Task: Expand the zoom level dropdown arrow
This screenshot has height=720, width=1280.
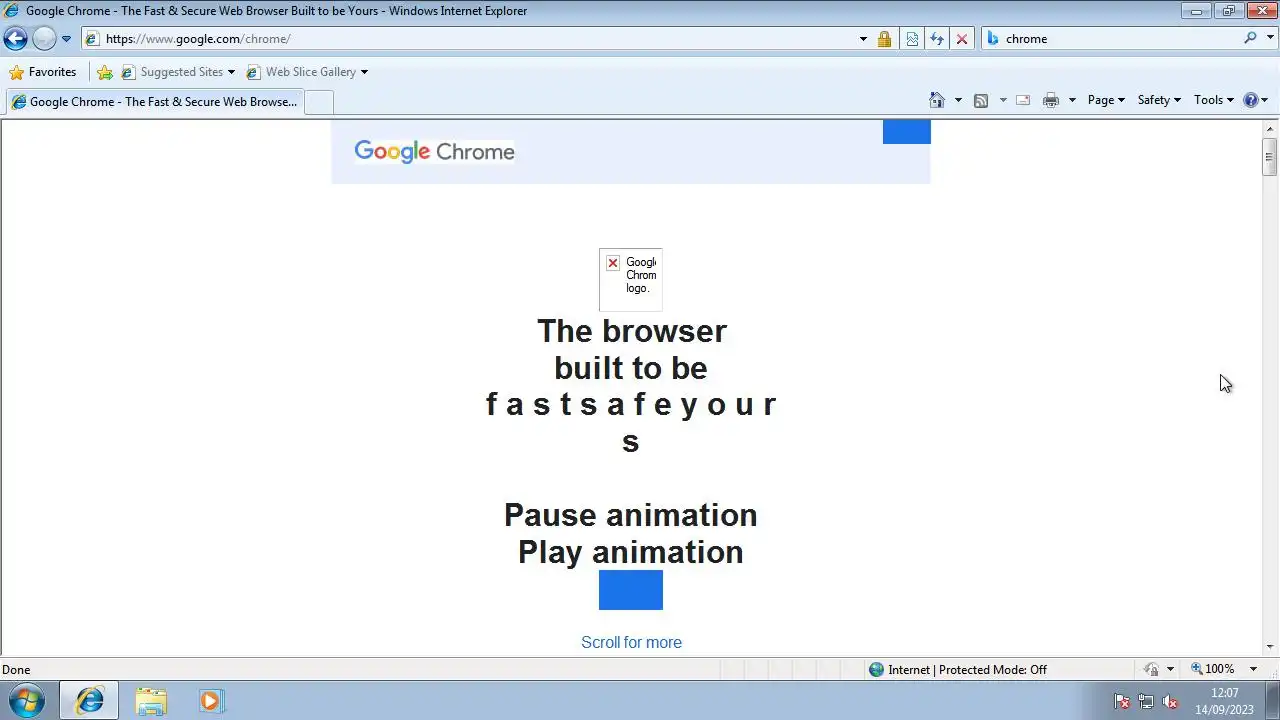Action: point(1253,669)
